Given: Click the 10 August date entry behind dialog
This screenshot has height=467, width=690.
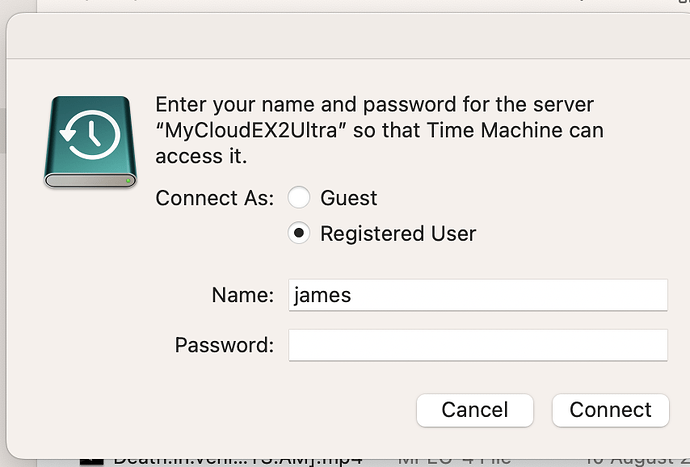Looking at the screenshot, I should pos(636,461).
